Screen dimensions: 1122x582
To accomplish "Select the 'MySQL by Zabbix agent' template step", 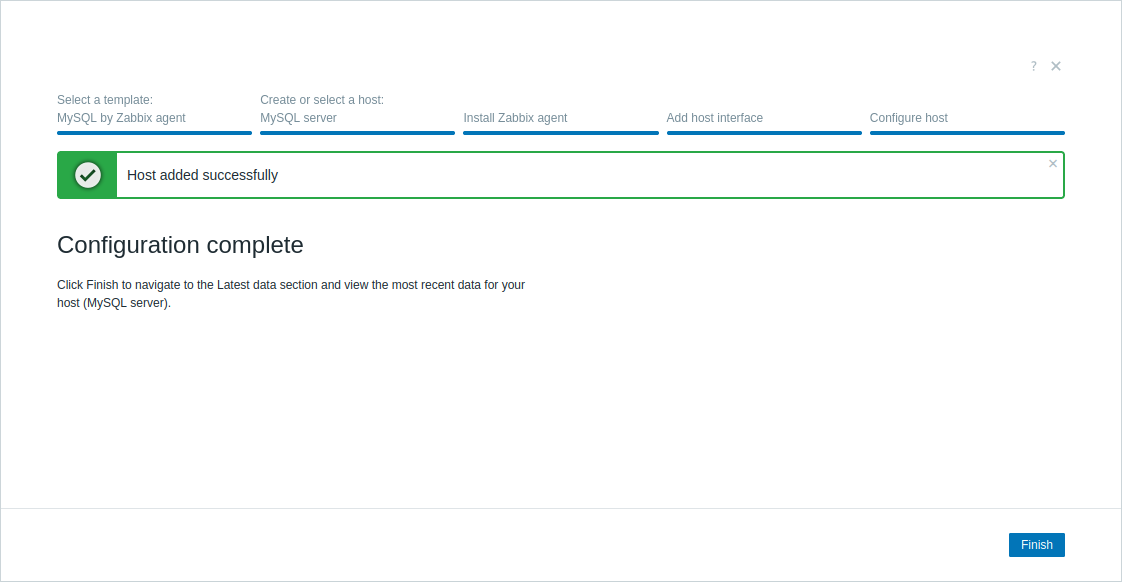I will click(121, 118).
